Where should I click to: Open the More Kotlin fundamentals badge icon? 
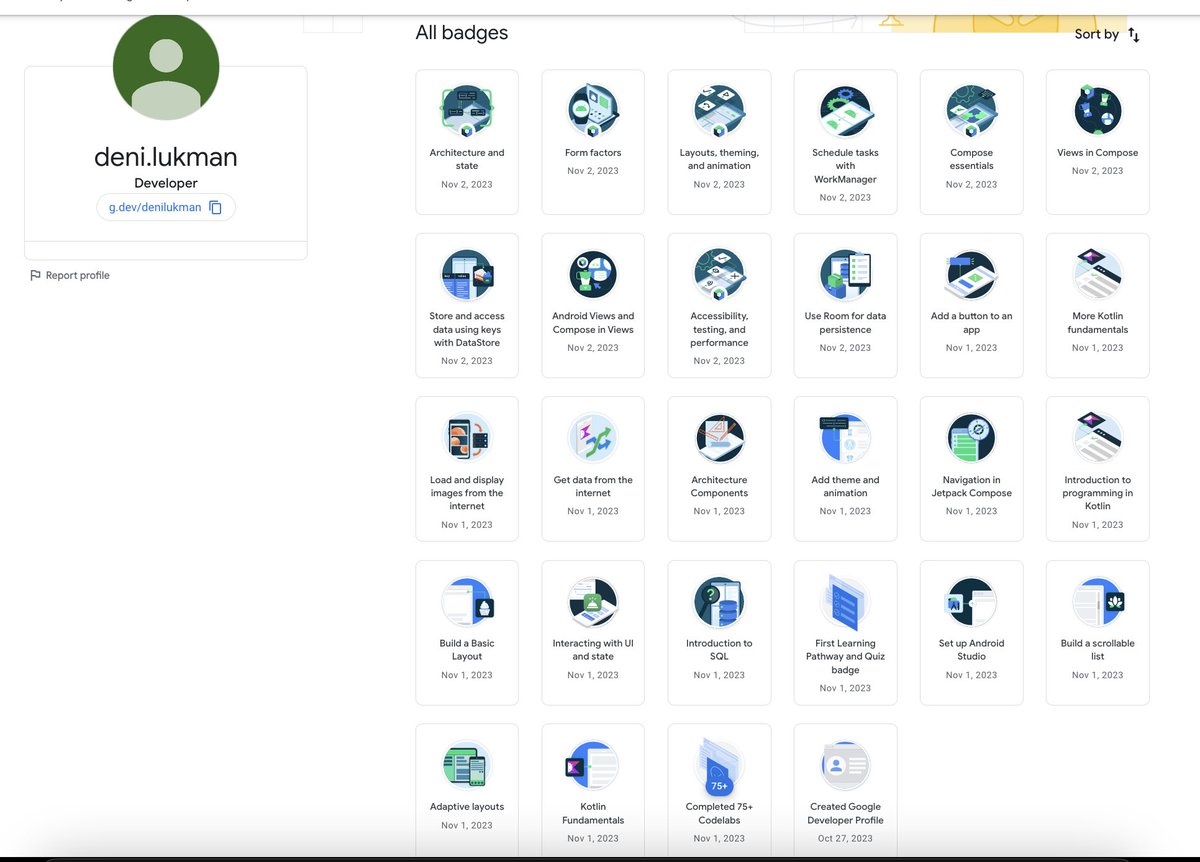1097,274
